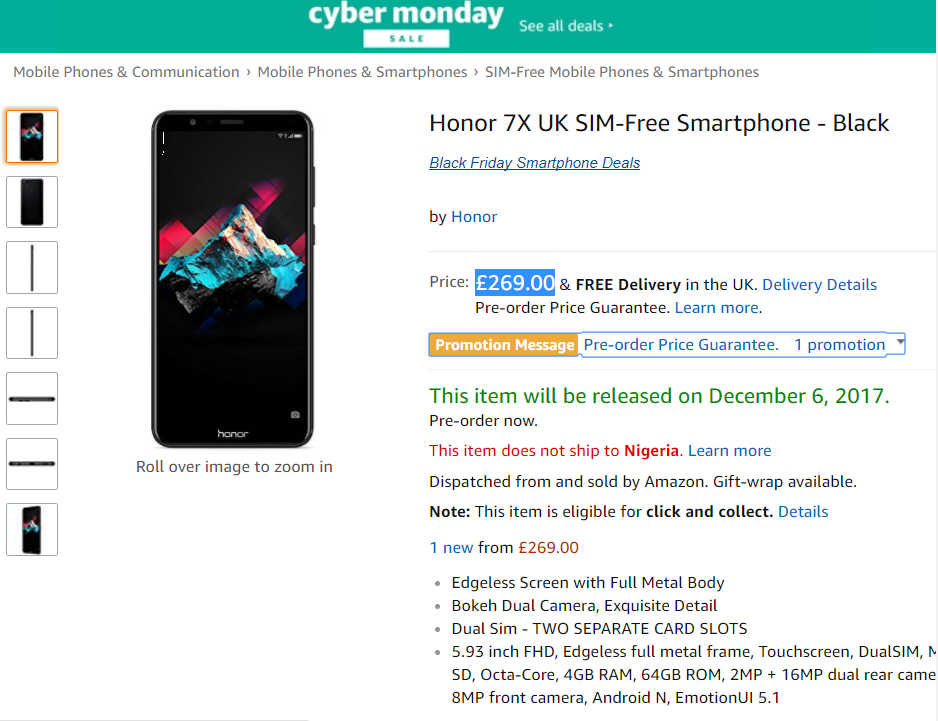
Task: Open the See all deals menu
Action: pos(565,27)
